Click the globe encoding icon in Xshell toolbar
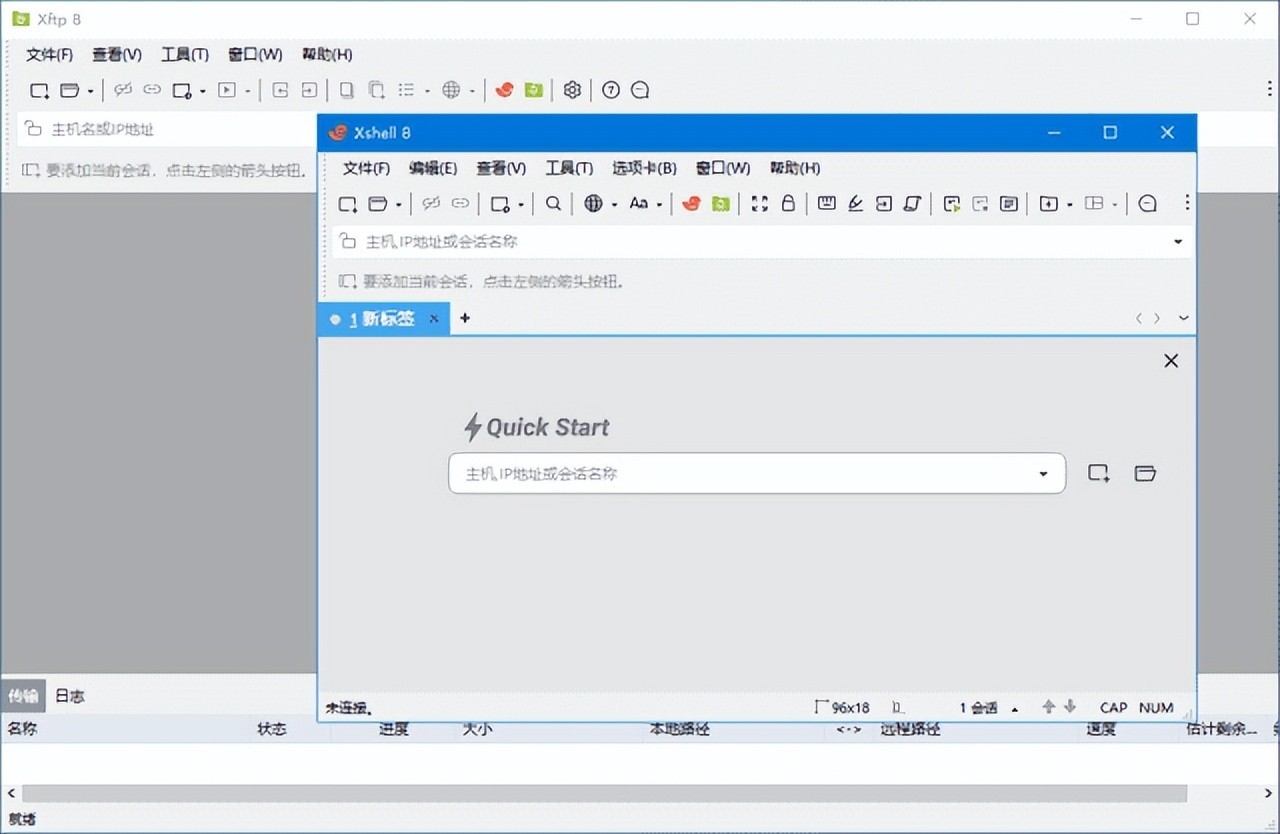1280x834 pixels. coord(593,204)
